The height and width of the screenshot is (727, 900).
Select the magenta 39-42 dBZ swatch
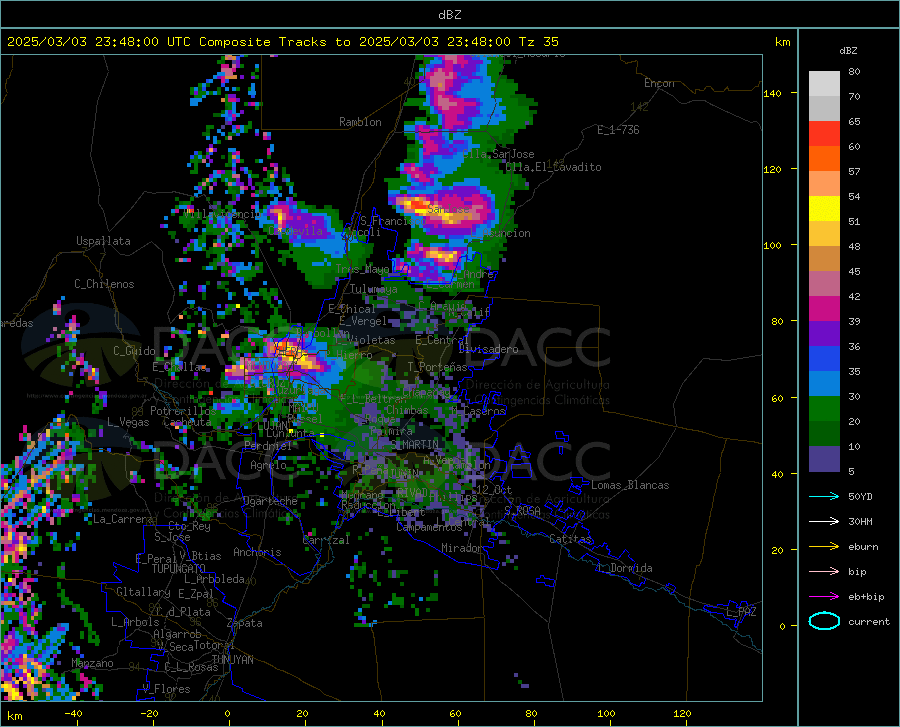824,309
